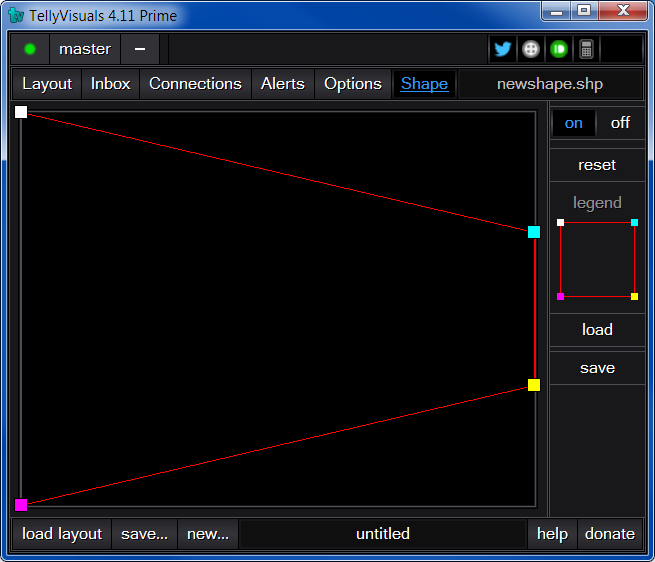
Task: Click the bottom save... button
Action: [145, 534]
